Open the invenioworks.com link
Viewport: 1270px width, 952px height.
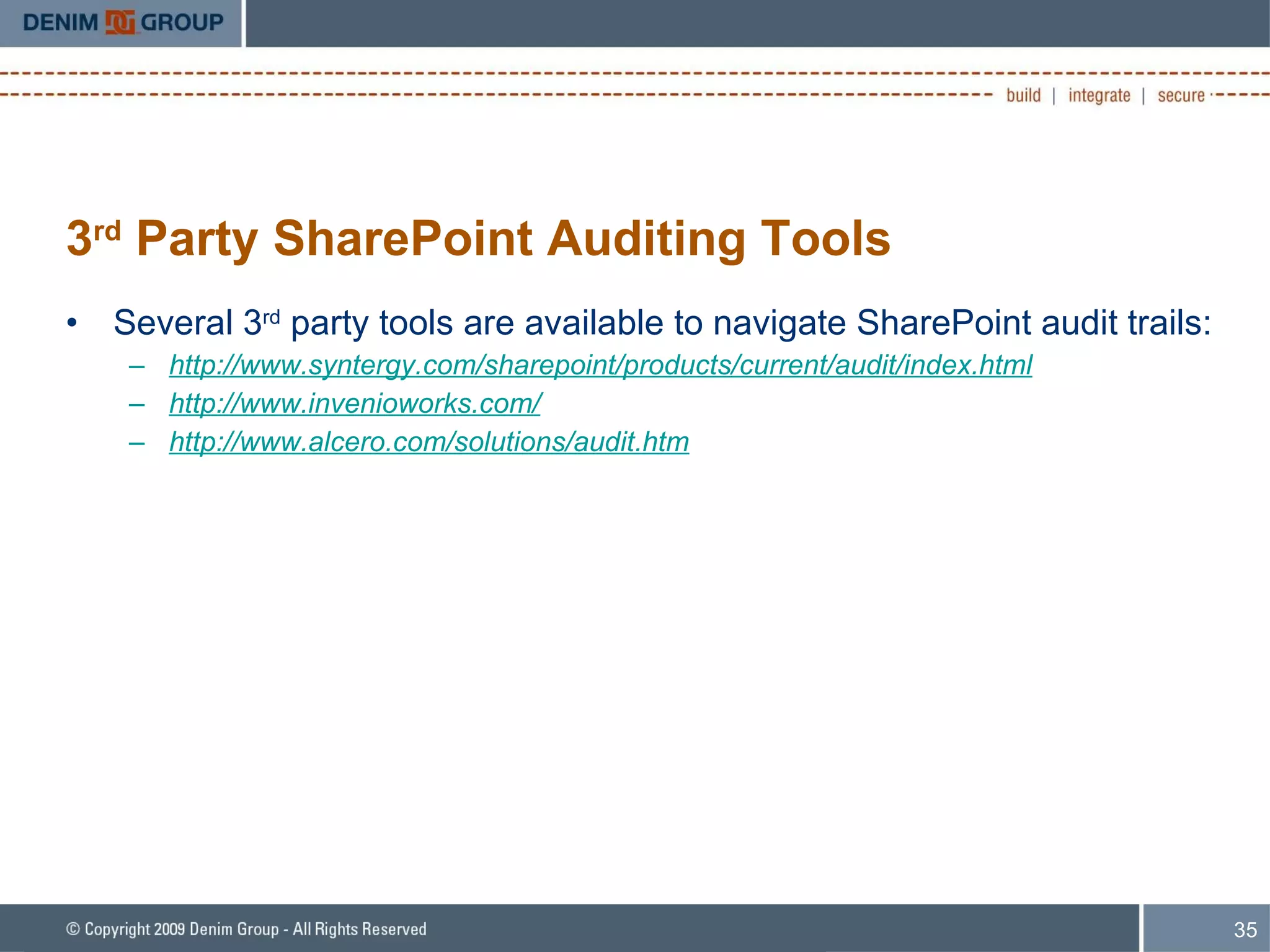[x=355, y=403]
